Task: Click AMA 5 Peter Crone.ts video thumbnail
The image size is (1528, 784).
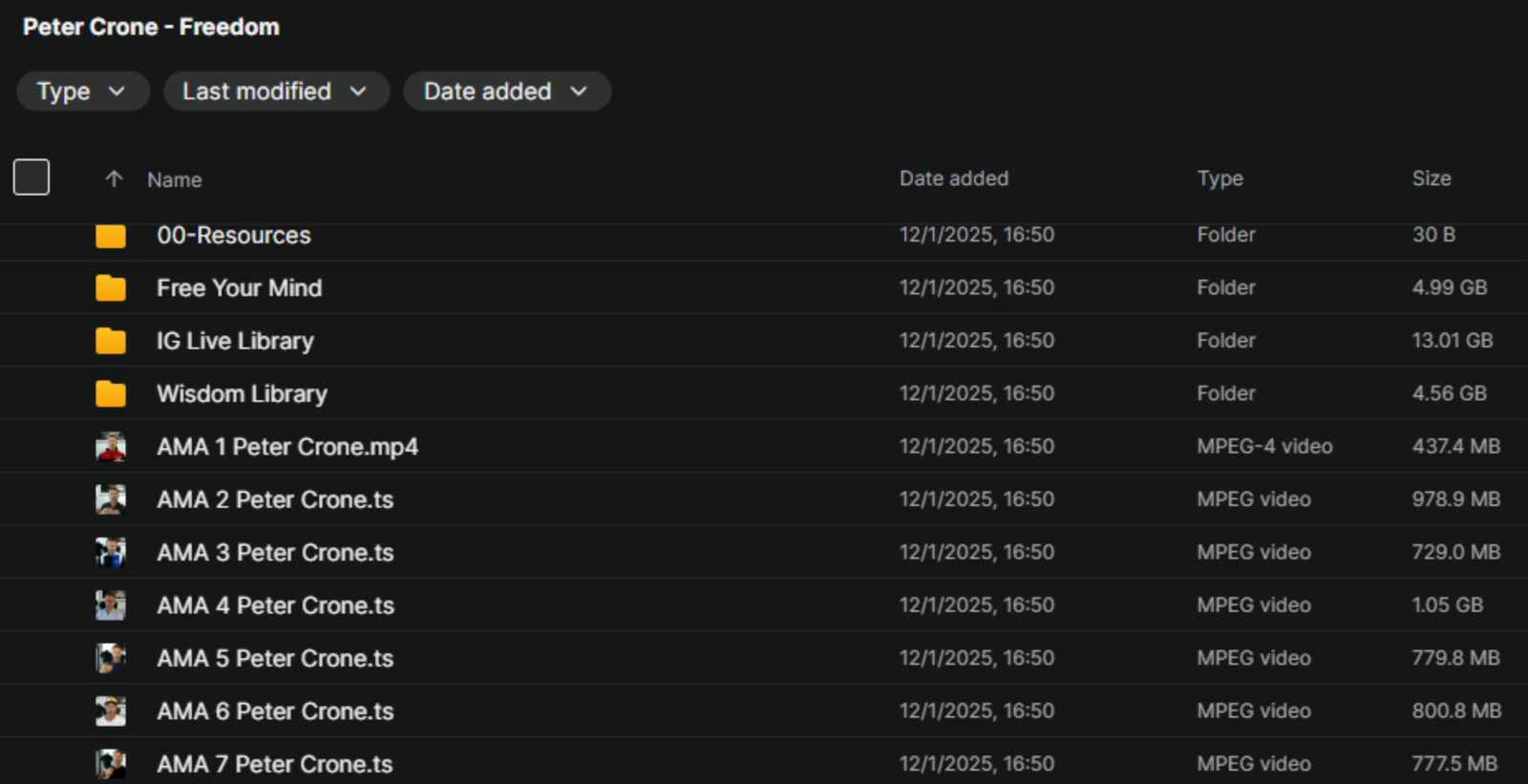Action: point(111,658)
